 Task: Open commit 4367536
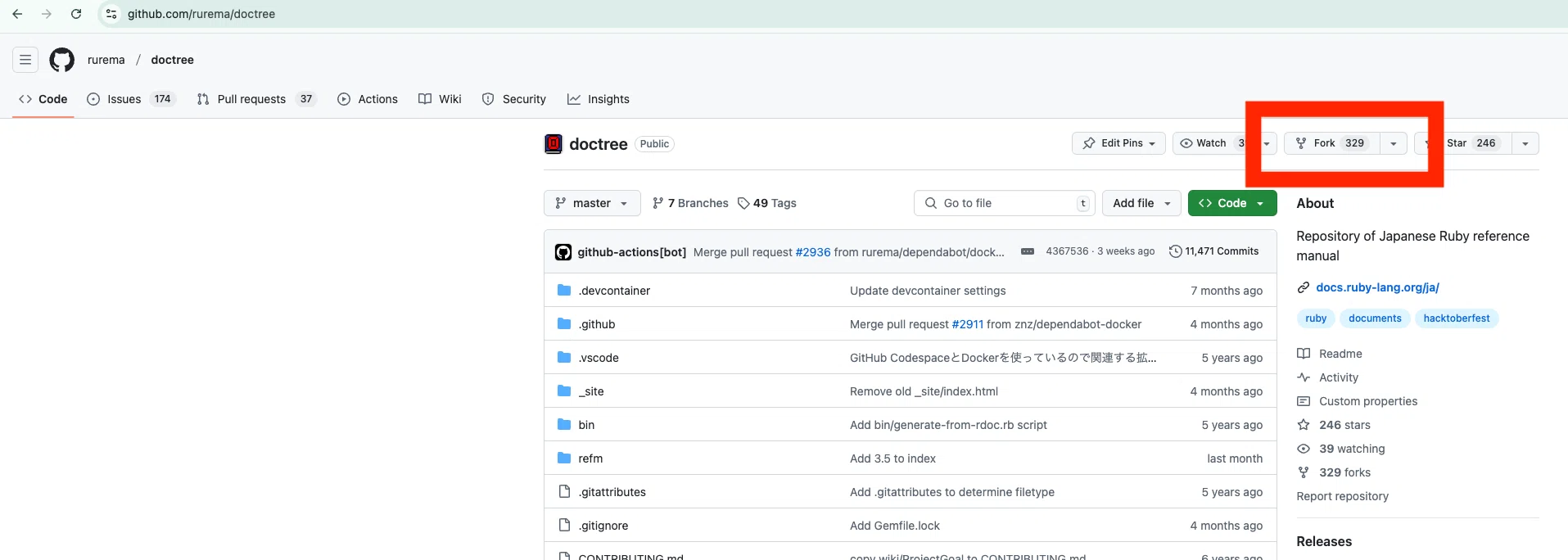(x=1067, y=251)
